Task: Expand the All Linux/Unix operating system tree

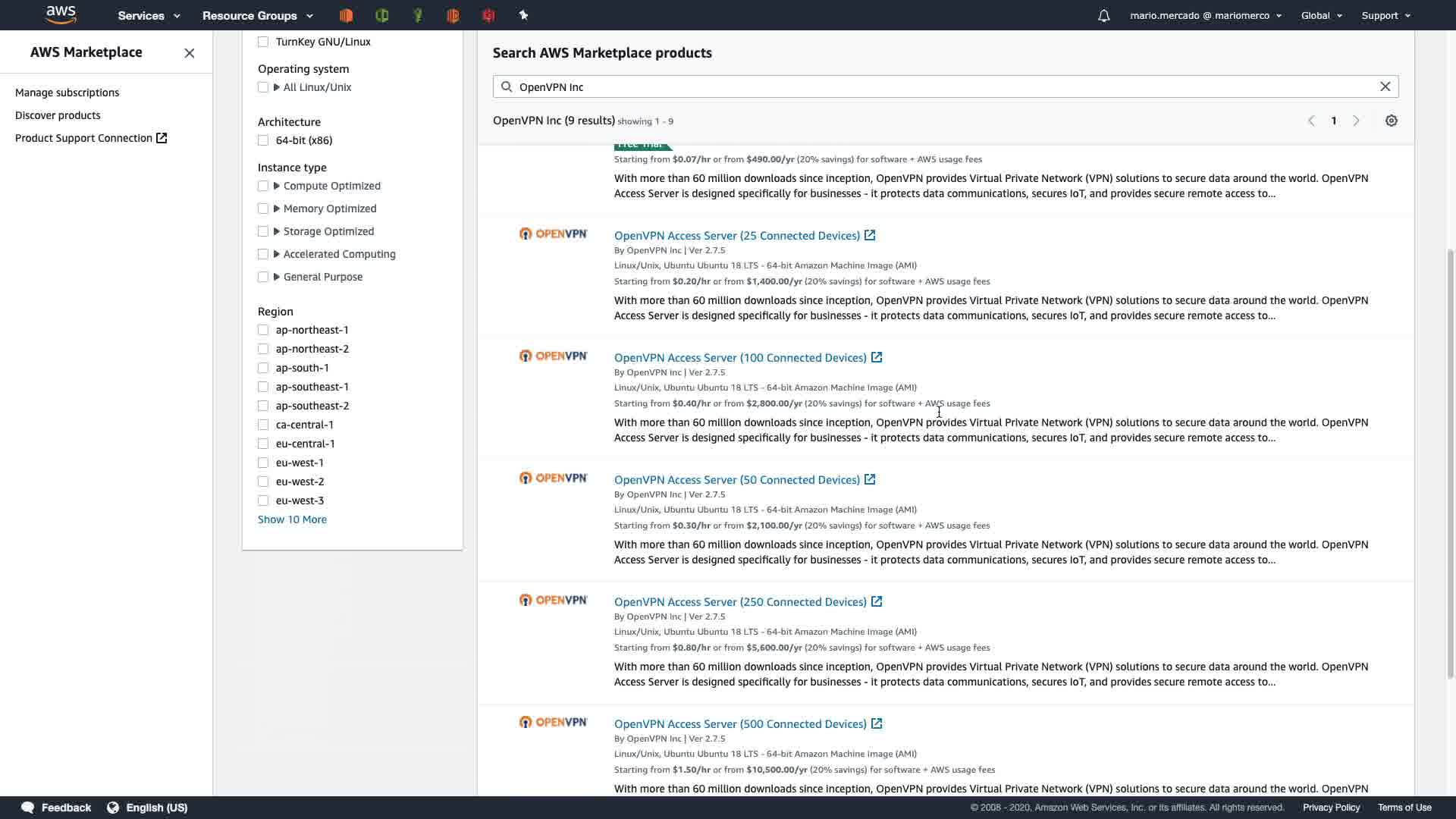Action: tap(277, 87)
